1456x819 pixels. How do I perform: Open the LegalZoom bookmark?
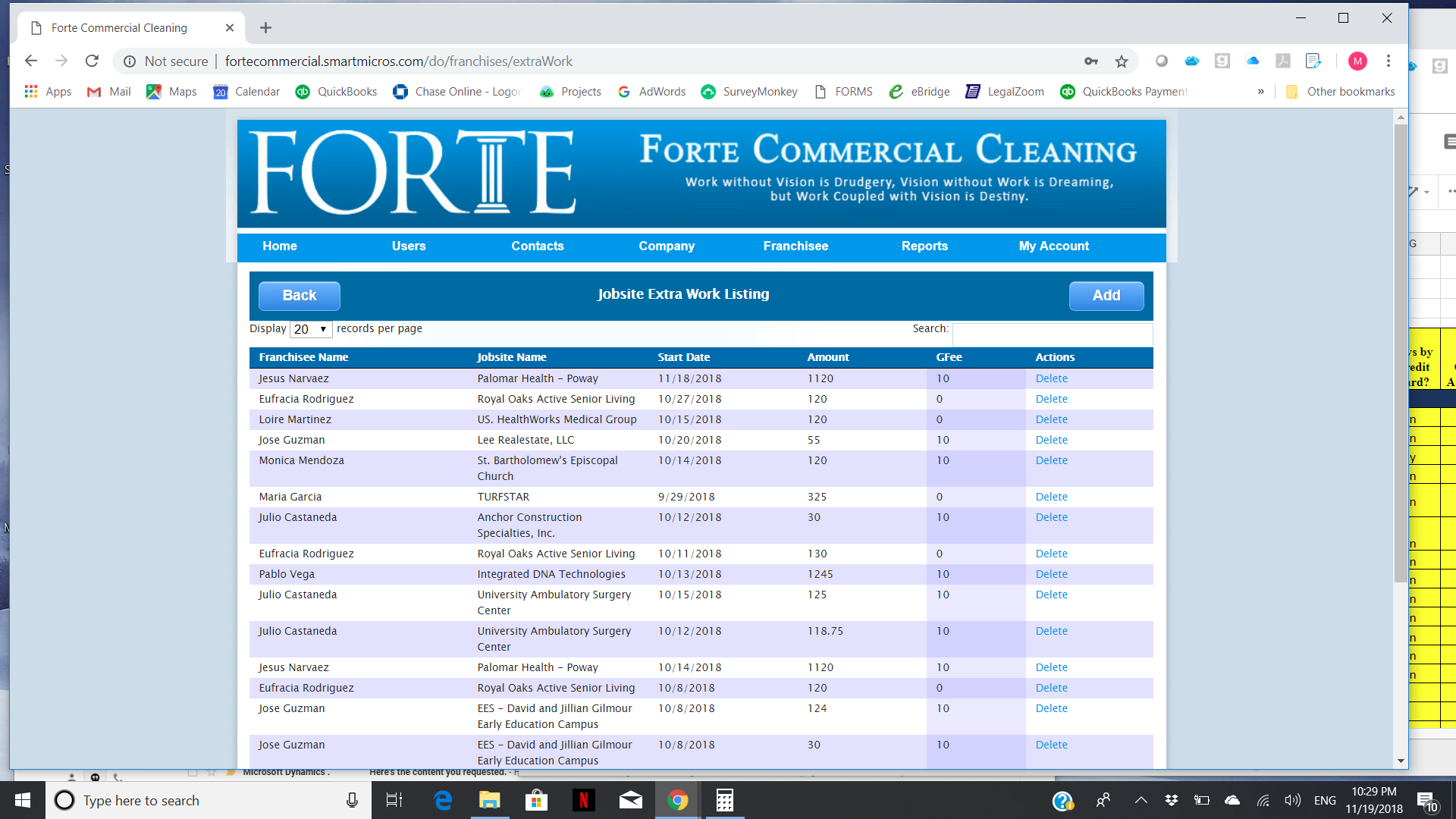[1005, 92]
